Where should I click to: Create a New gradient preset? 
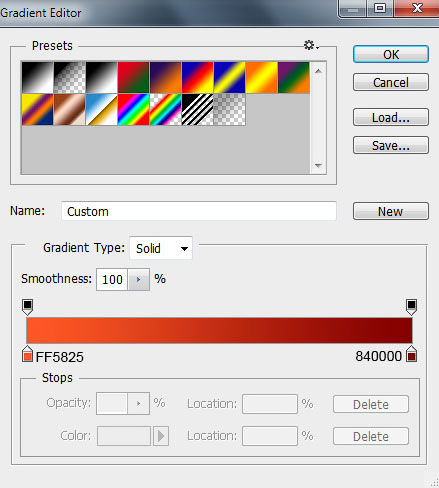coord(391,211)
